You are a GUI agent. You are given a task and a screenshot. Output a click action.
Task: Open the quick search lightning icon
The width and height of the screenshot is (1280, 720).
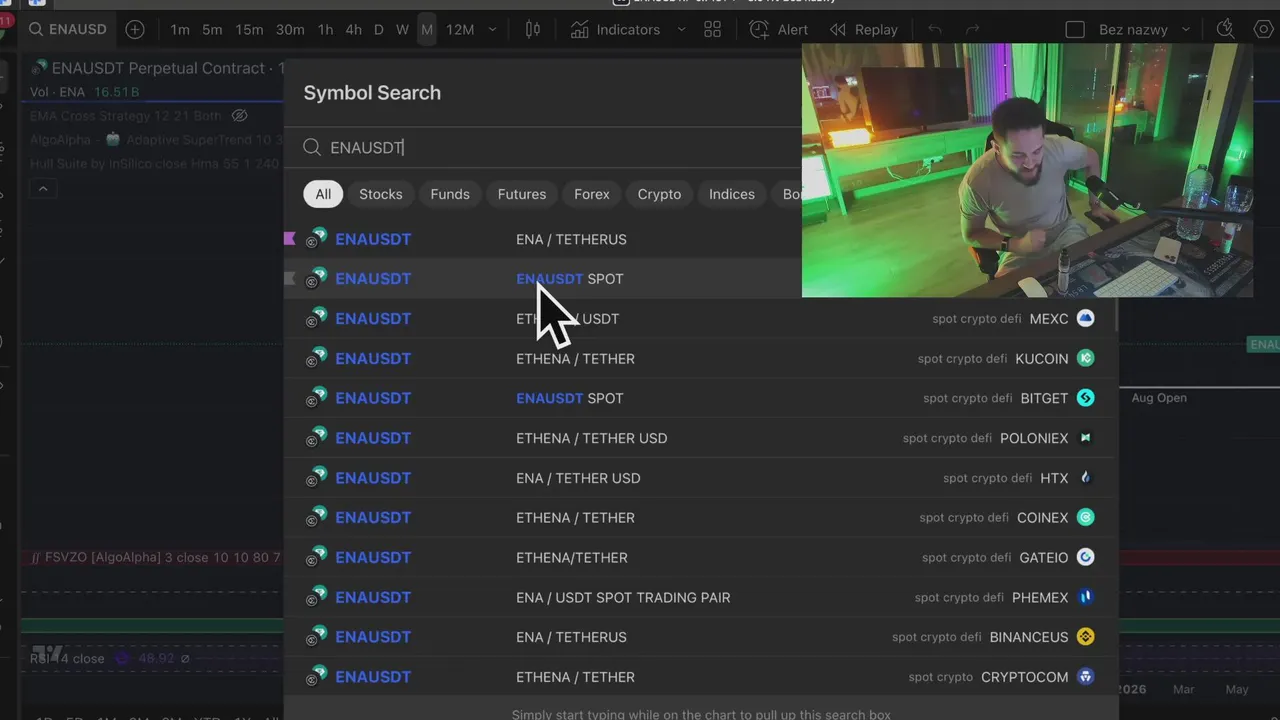pyautogui.click(x=1226, y=30)
